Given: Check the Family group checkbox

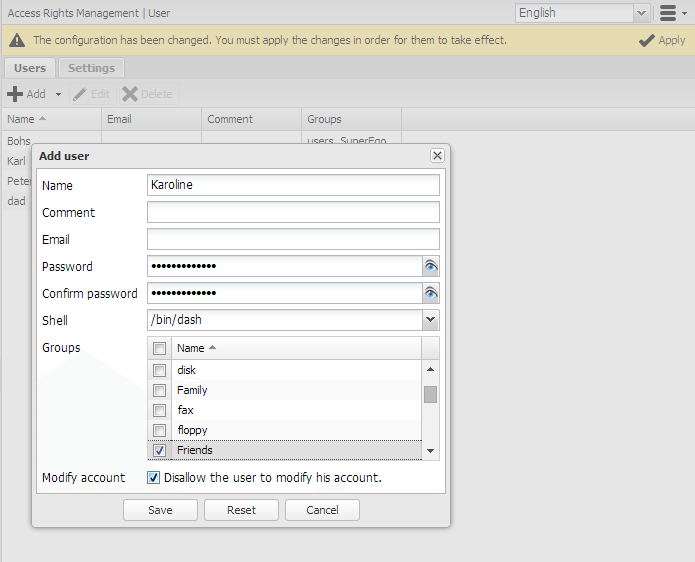Looking at the screenshot, I should click(159, 390).
